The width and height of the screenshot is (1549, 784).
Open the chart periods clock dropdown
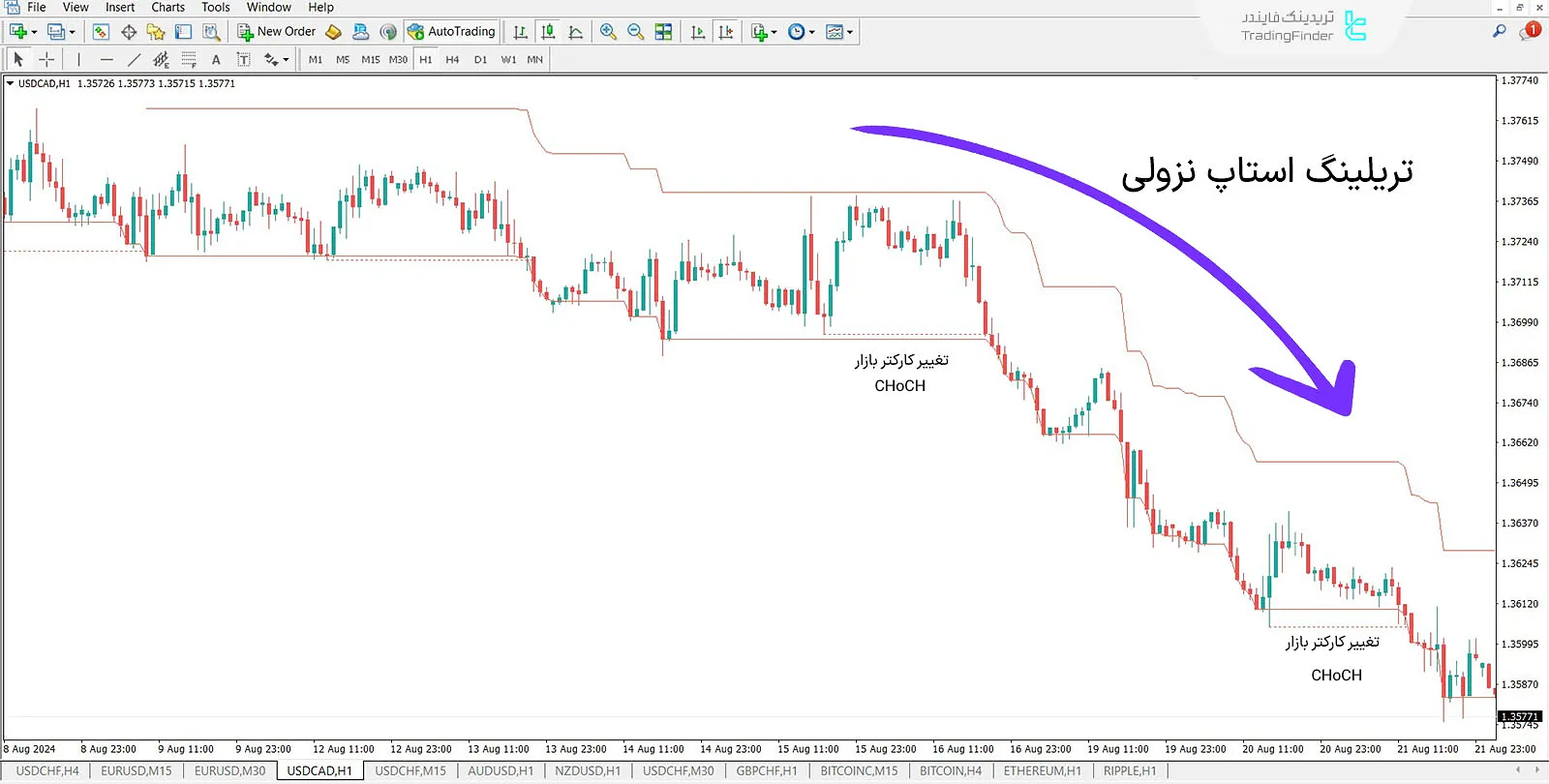801,32
